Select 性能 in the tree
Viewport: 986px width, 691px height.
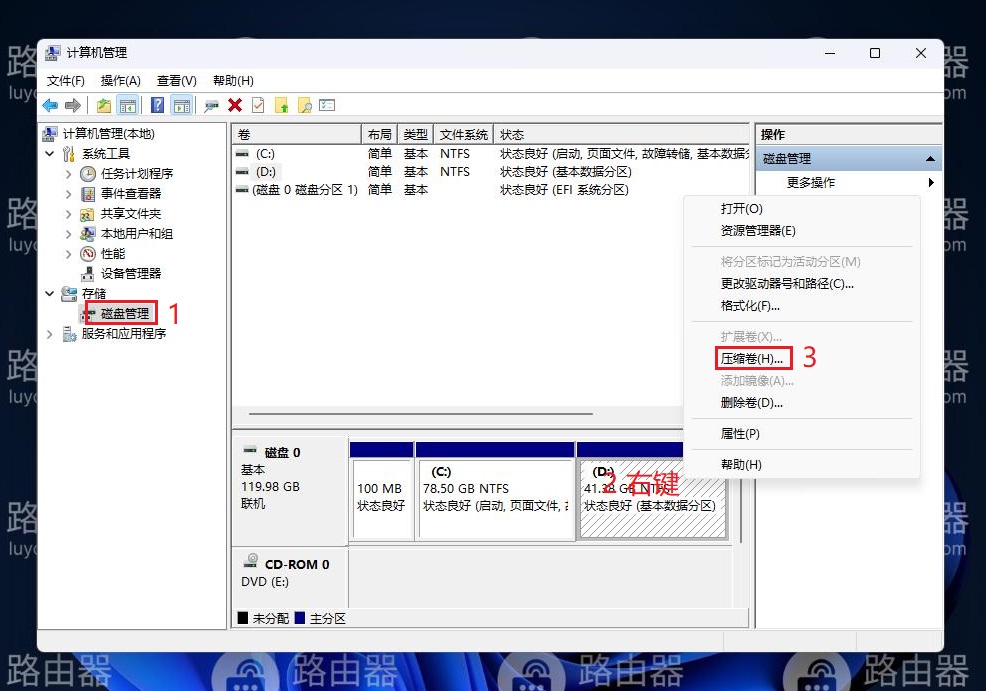click(113, 254)
